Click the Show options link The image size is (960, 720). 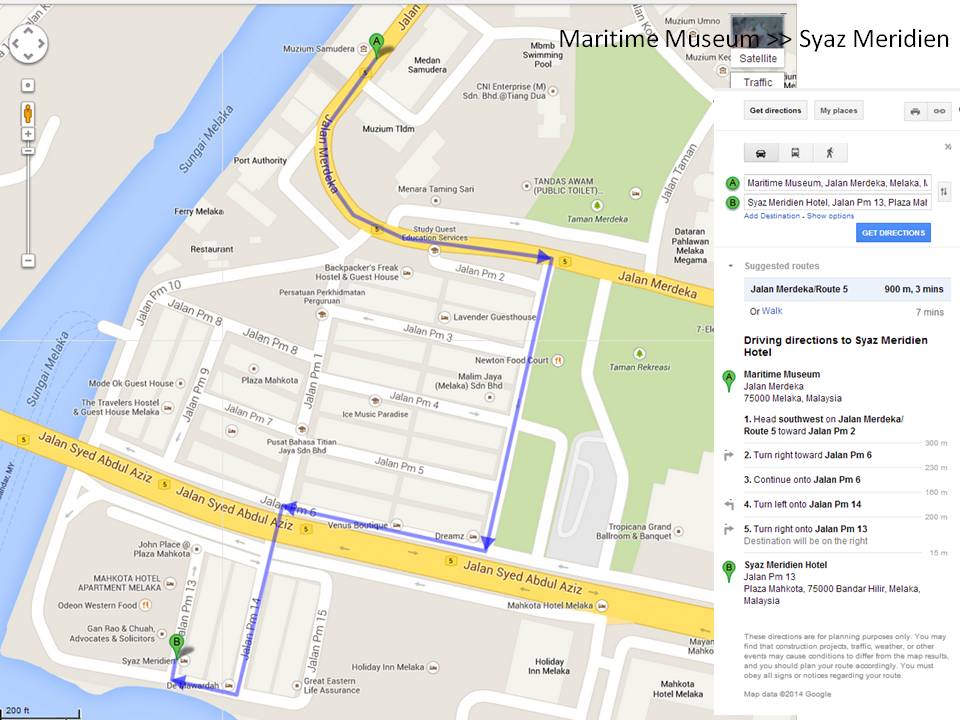pos(830,216)
